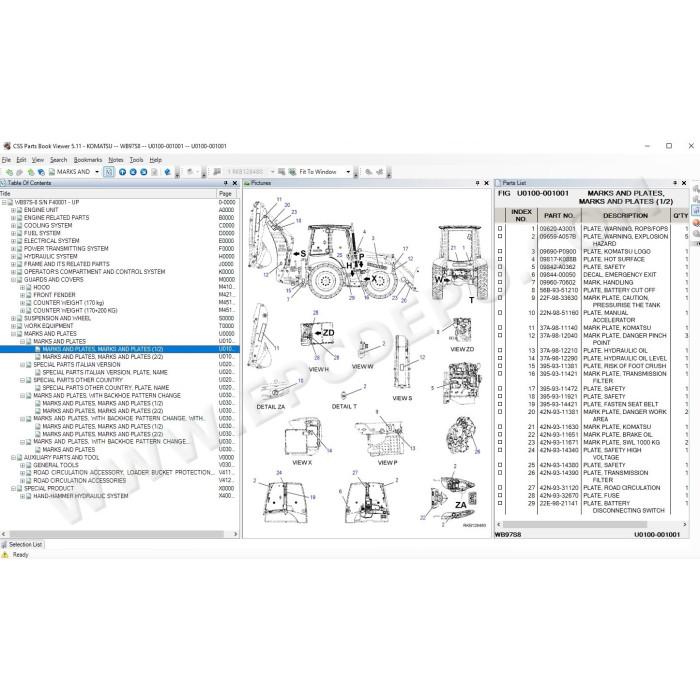Check the box for MARK, HANDLING
This screenshot has height=700, width=700.
tap(500, 283)
